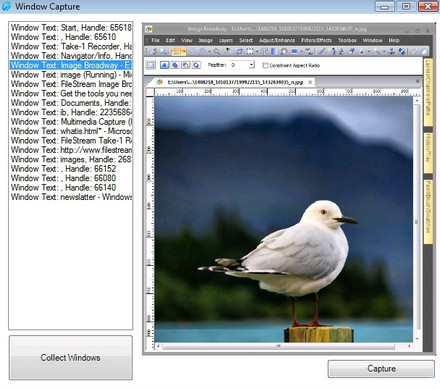The width and height of the screenshot is (440, 389).
Task: Select the highlighted rectangular marquee tool
Action: pos(178,51)
